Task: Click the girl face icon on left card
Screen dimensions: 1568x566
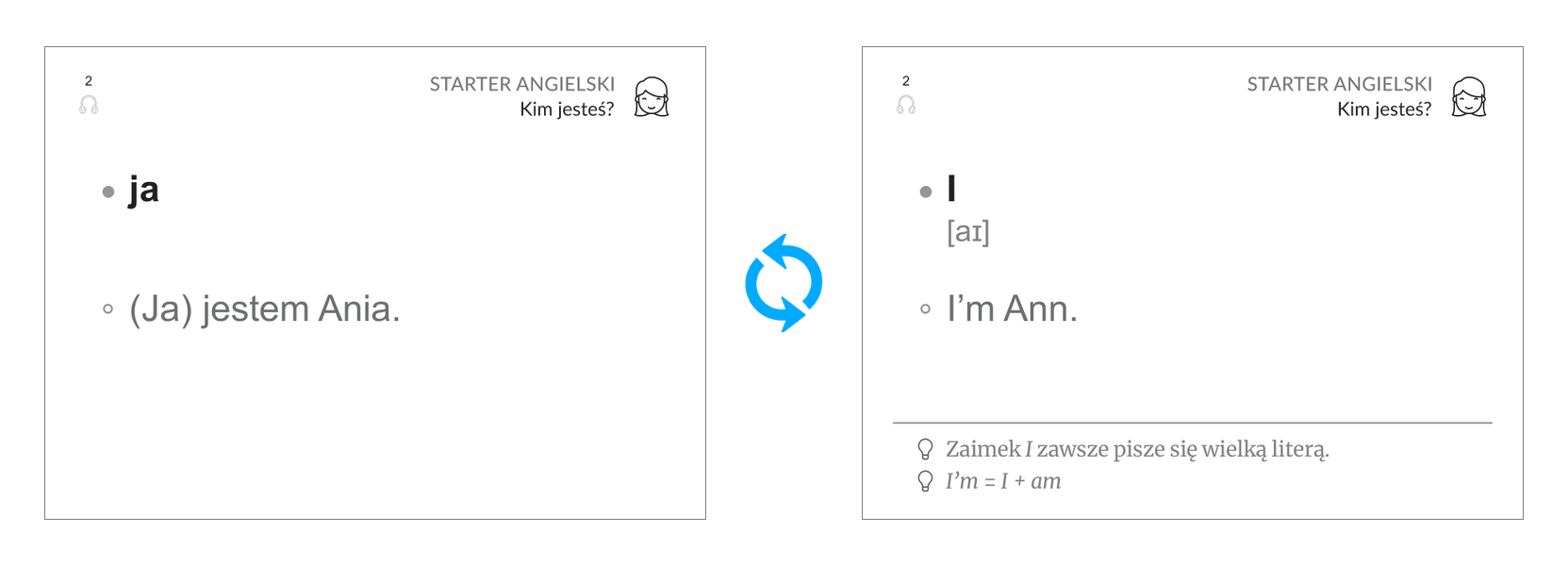Action: pyautogui.click(x=652, y=97)
